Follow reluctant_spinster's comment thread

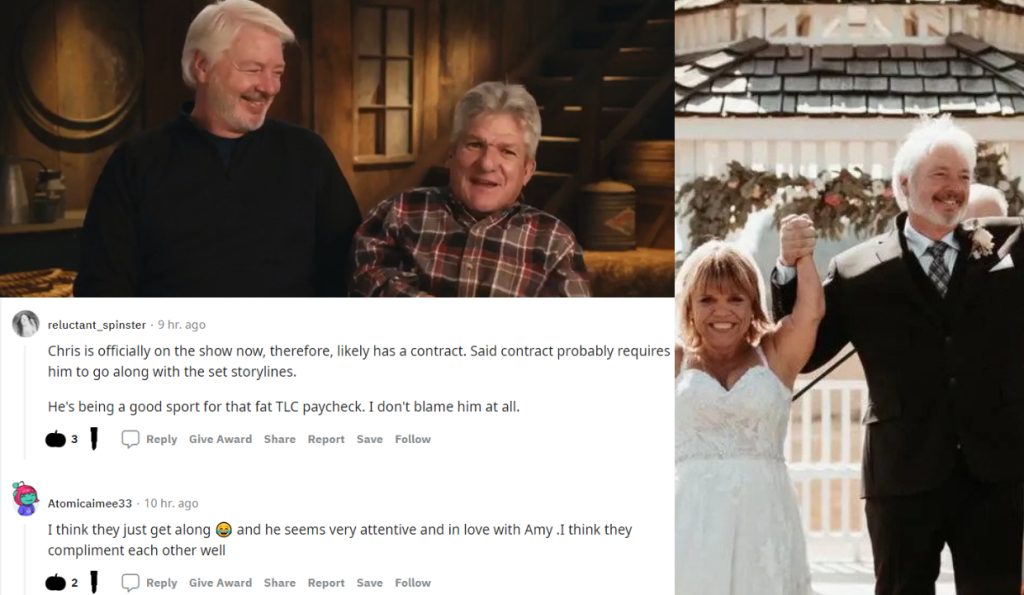[x=413, y=440]
